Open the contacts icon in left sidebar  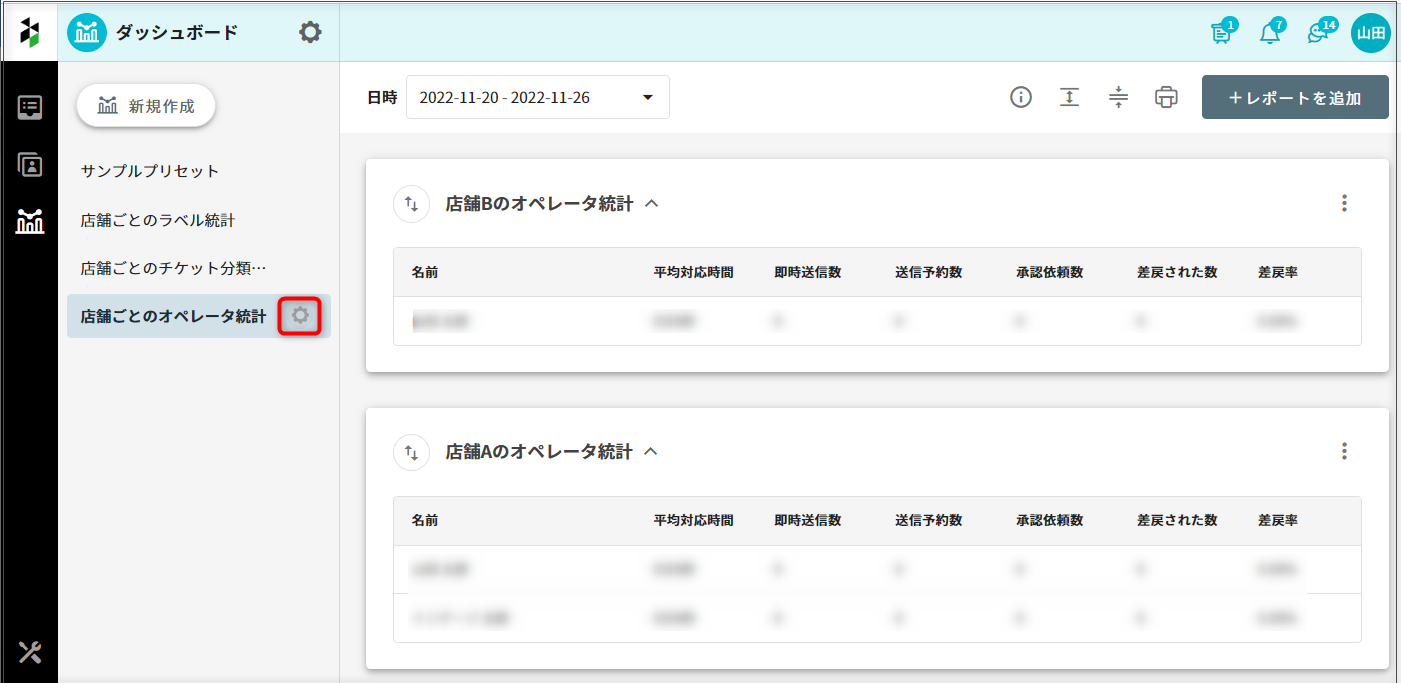(x=30, y=164)
